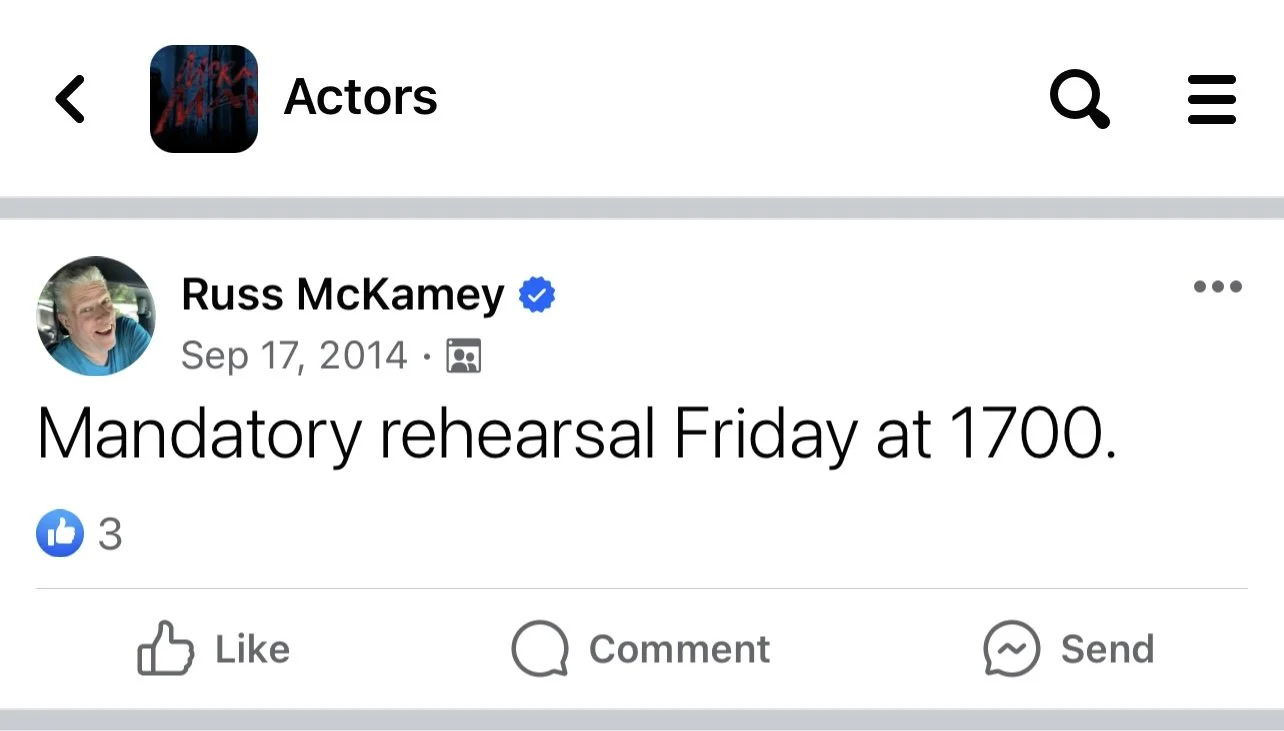Tap the thumbs-up outline icon
The height and width of the screenshot is (731, 1284).
point(165,649)
